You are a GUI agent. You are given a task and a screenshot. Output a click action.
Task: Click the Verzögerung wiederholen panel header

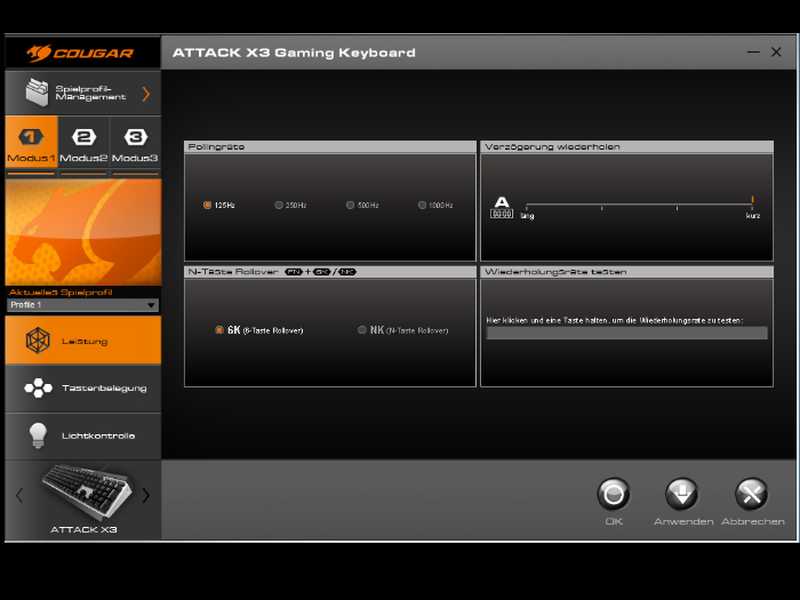pyautogui.click(x=627, y=147)
